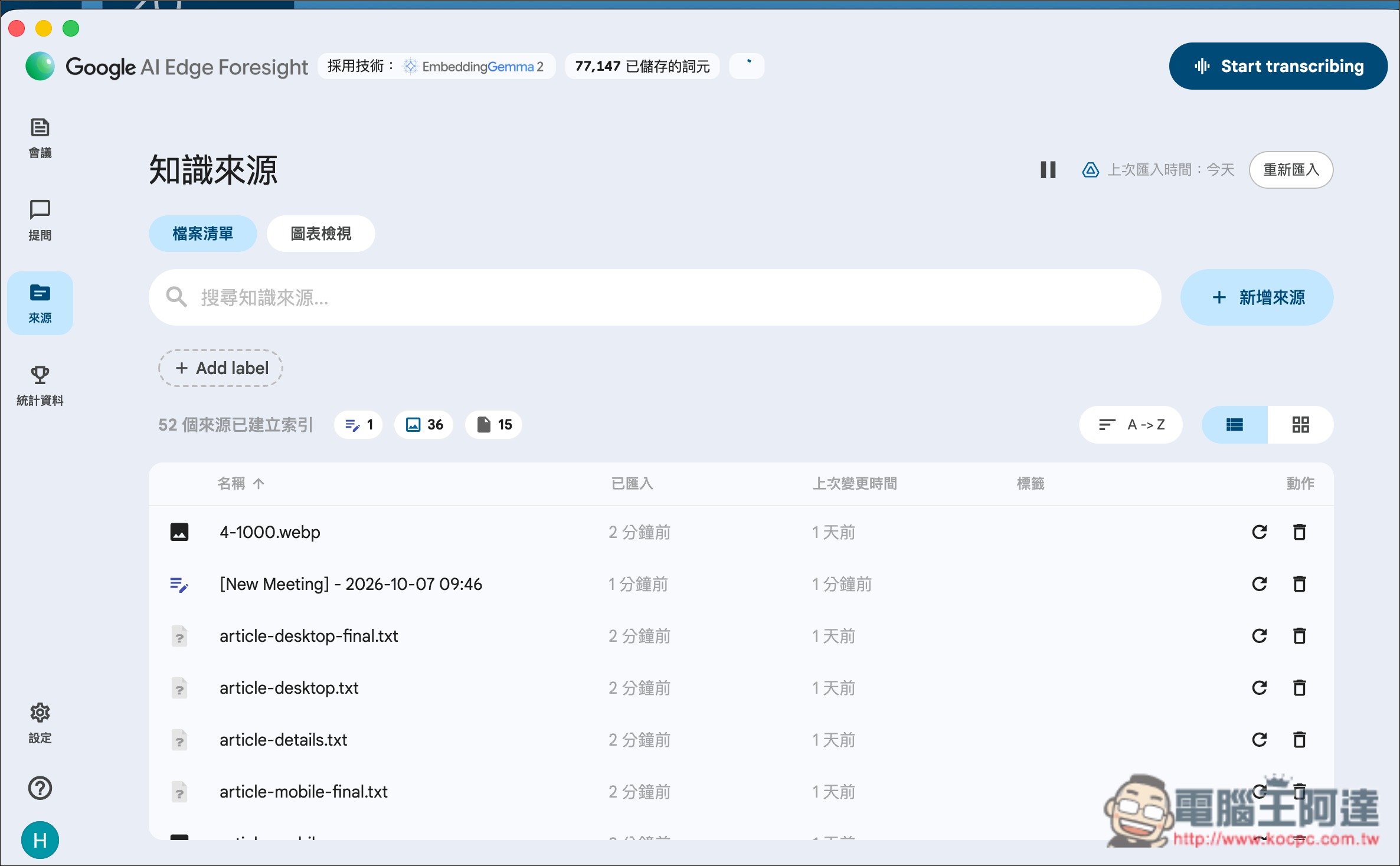Viewport: 1400px width, 866px height.
Task: Click the Add label chip
Action: (221, 368)
